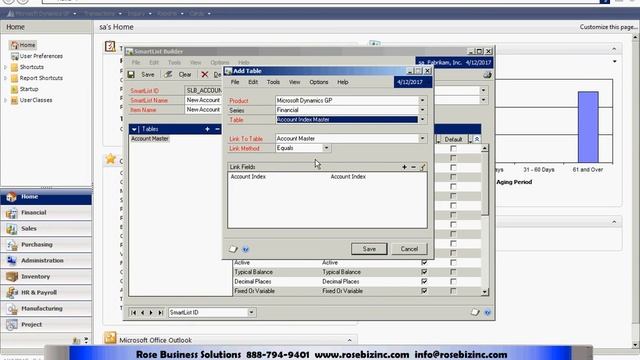The image size is (640, 360).
Task: Open the Table dropdown showing Account Index Master
Action: [x=422, y=120]
